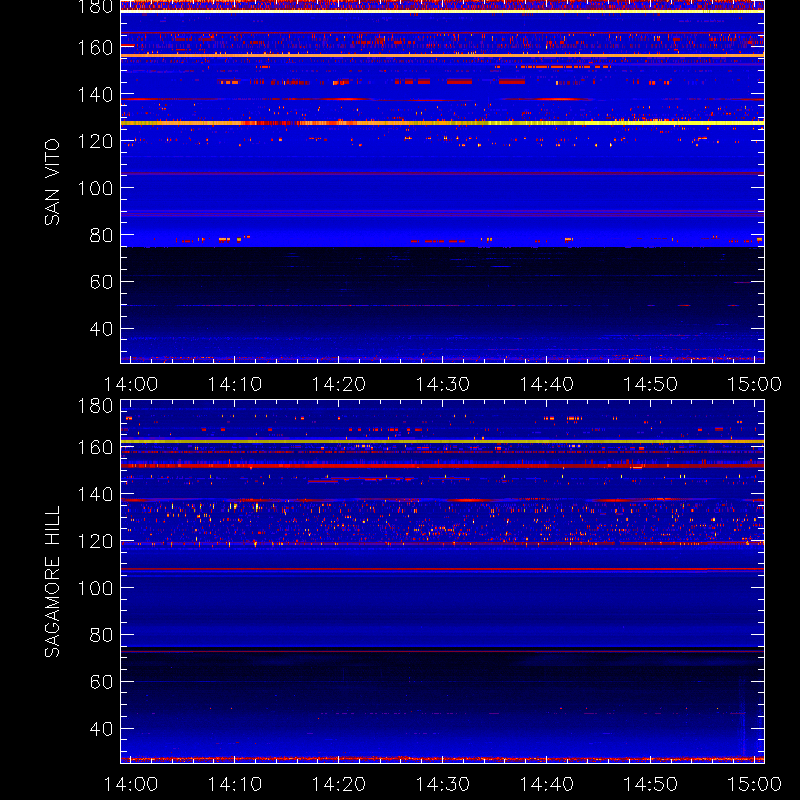Pick the 80 tick label on Sagamore Hill plot
The image size is (800, 800).
coord(101,635)
